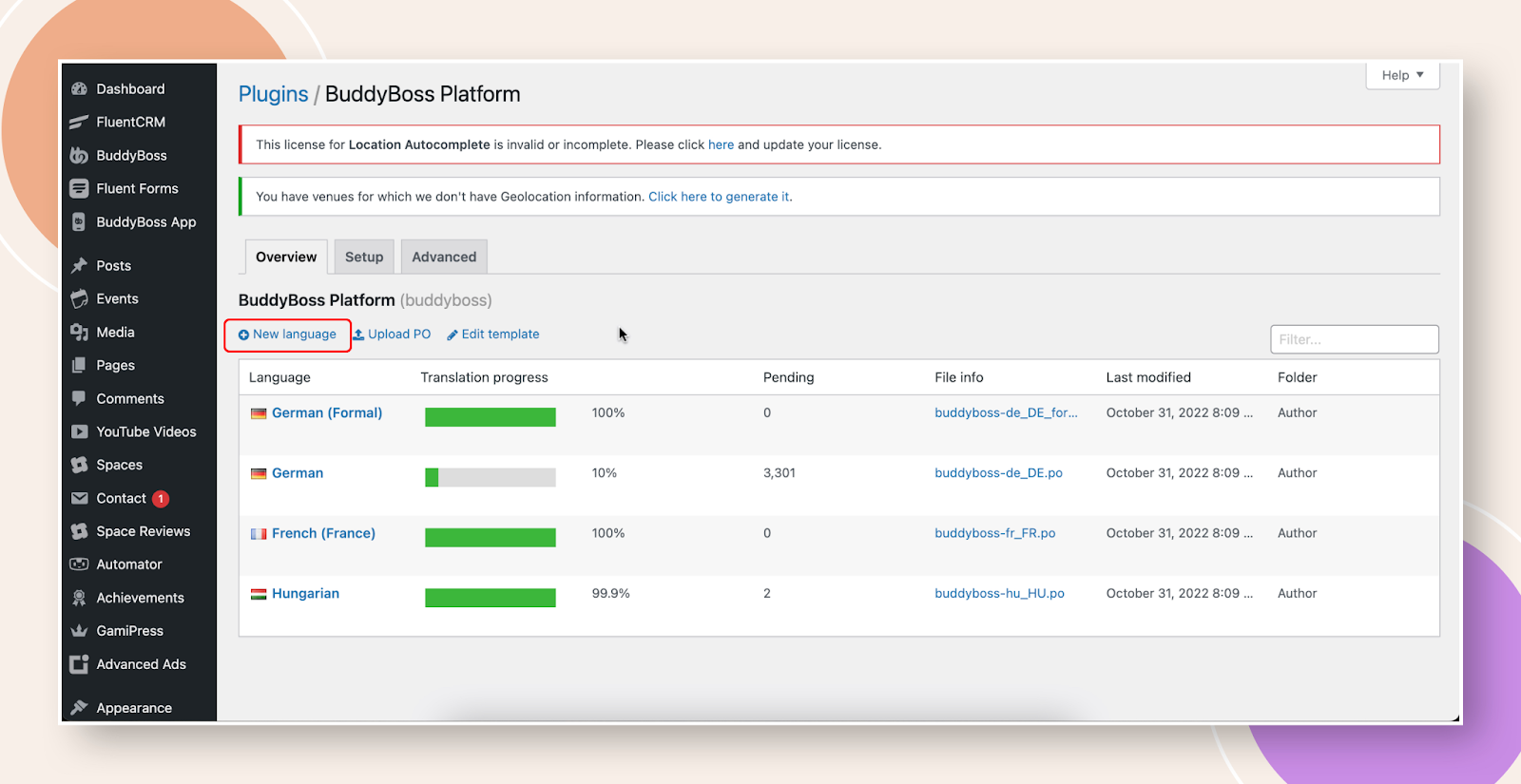Viewport: 1521px width, 784px height.
Task: Open the GamiPress menu item
Action: 129,631
